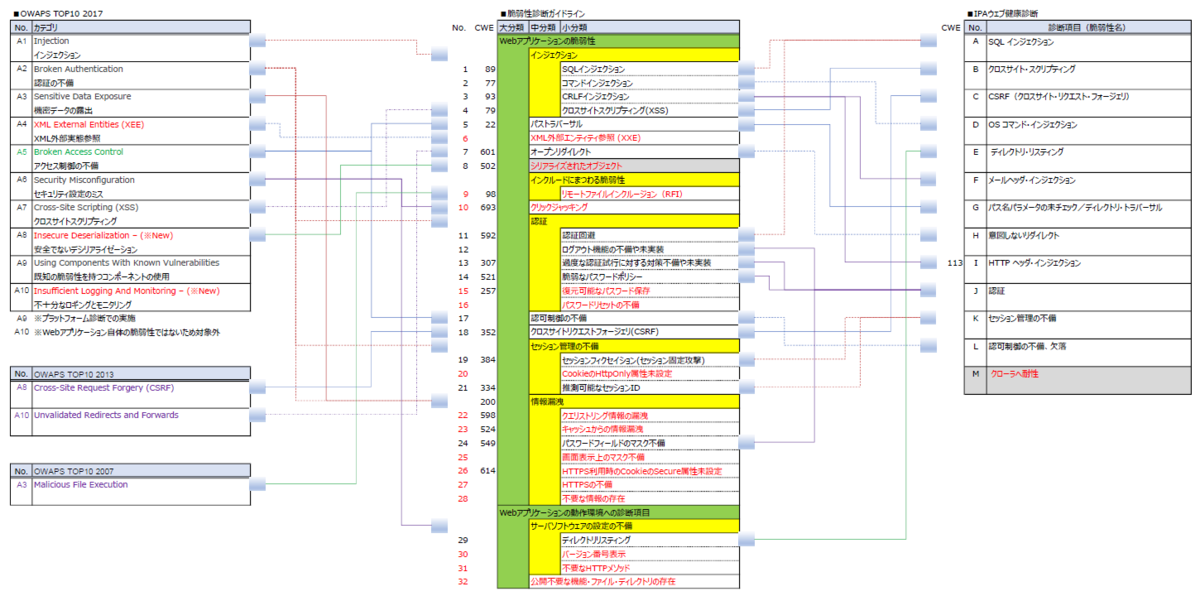Select the 'パストラバーサル' cell
The height and width of the screenshot is (596, 1200).
point(633,124)
